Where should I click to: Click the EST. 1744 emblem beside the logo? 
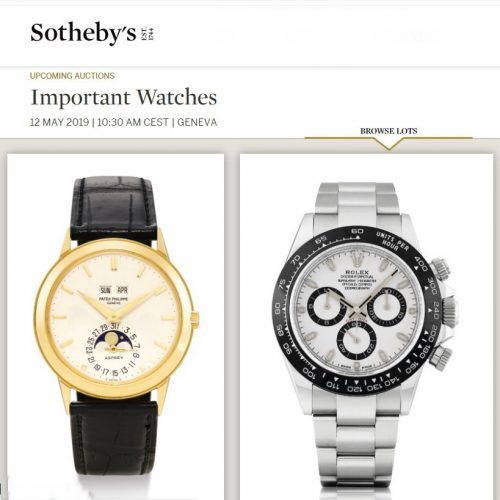(x=148, y=34)
